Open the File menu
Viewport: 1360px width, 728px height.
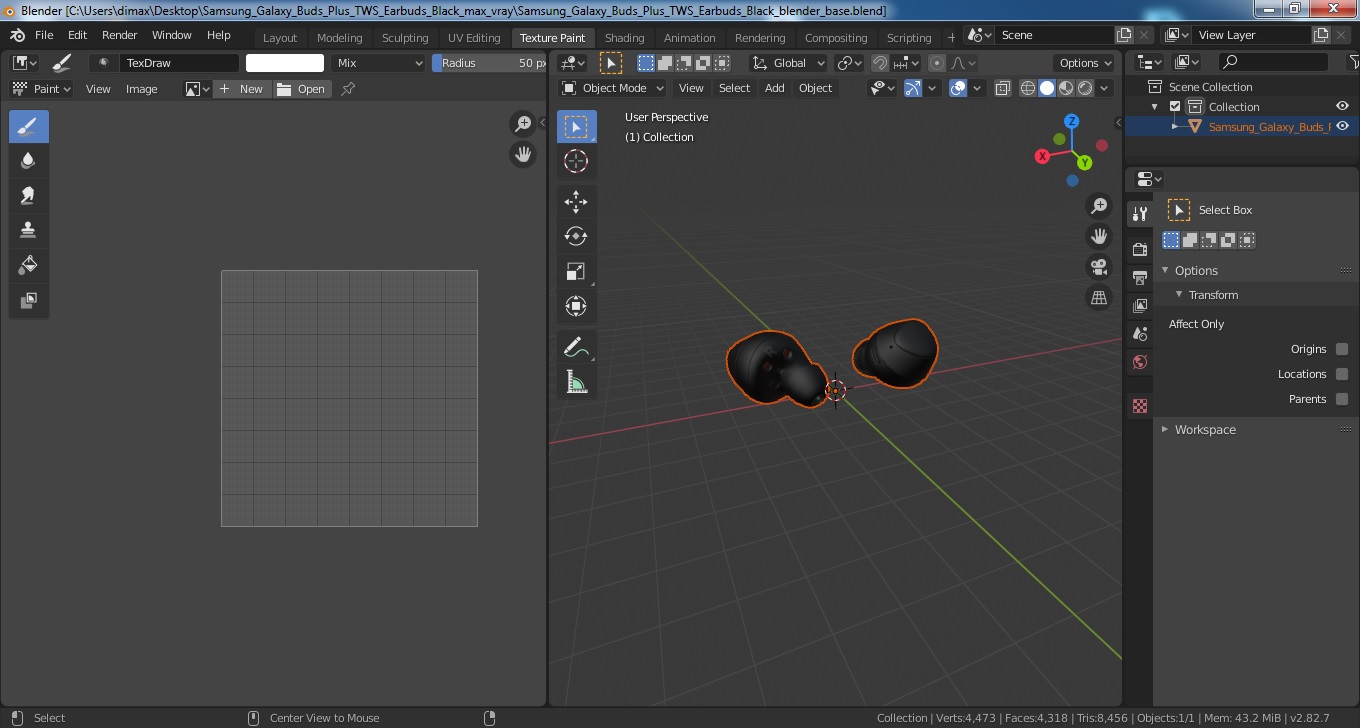(44, 35)
